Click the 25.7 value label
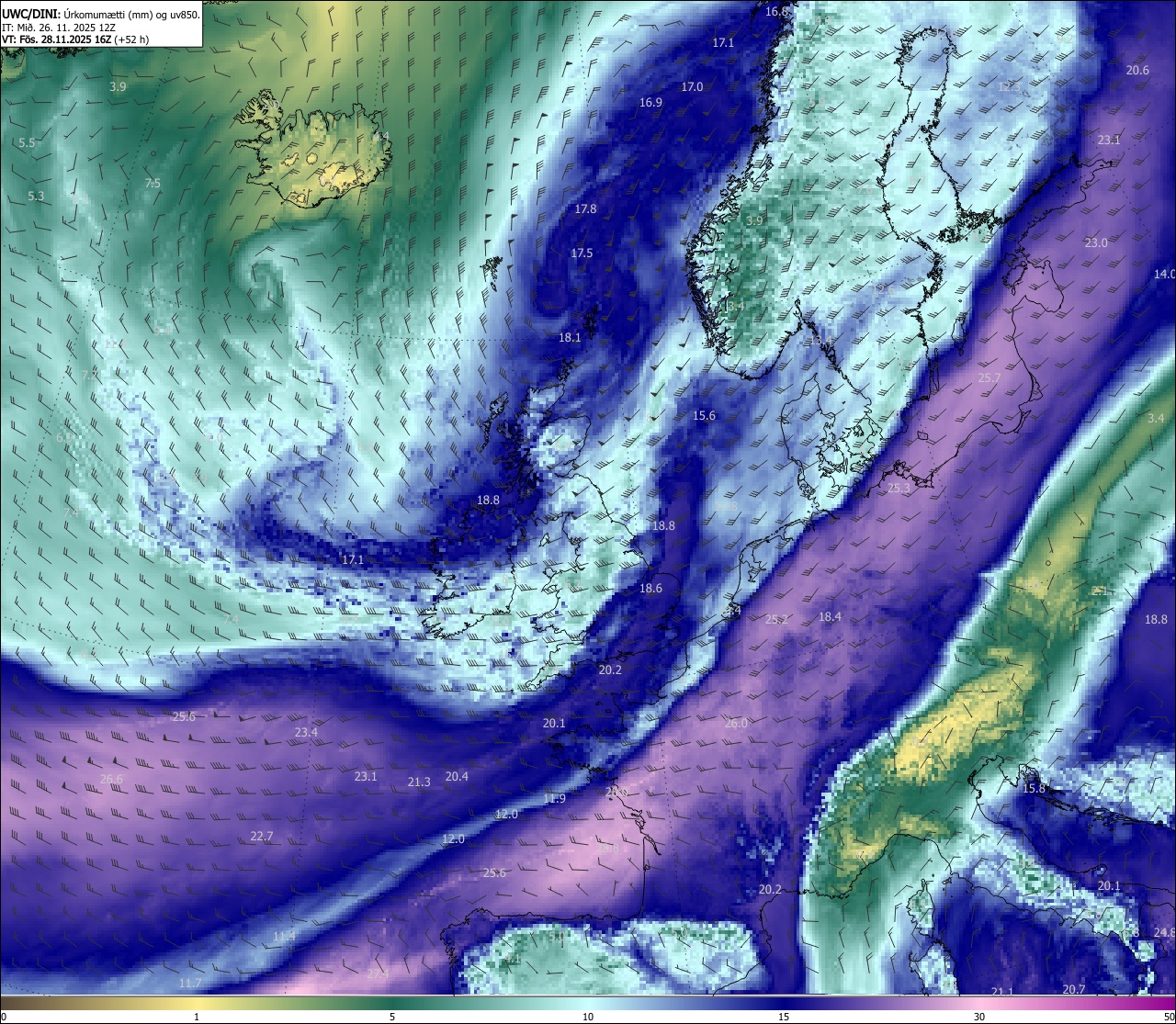 pyautogui.click(x=989, y=378)
